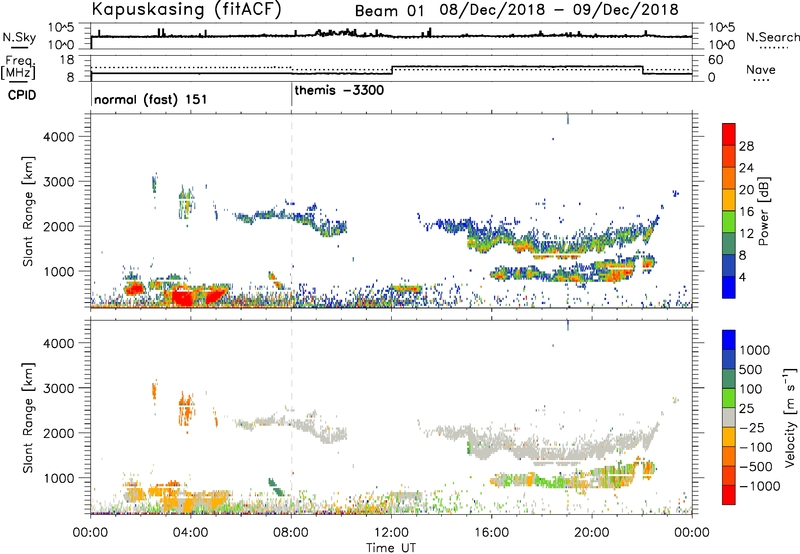The width and height of the screenshot is (800, 554).
Task: Click the date range '08/Dec/2018 - 09/Dec/2018'
Action: click(x=560, y=10)
